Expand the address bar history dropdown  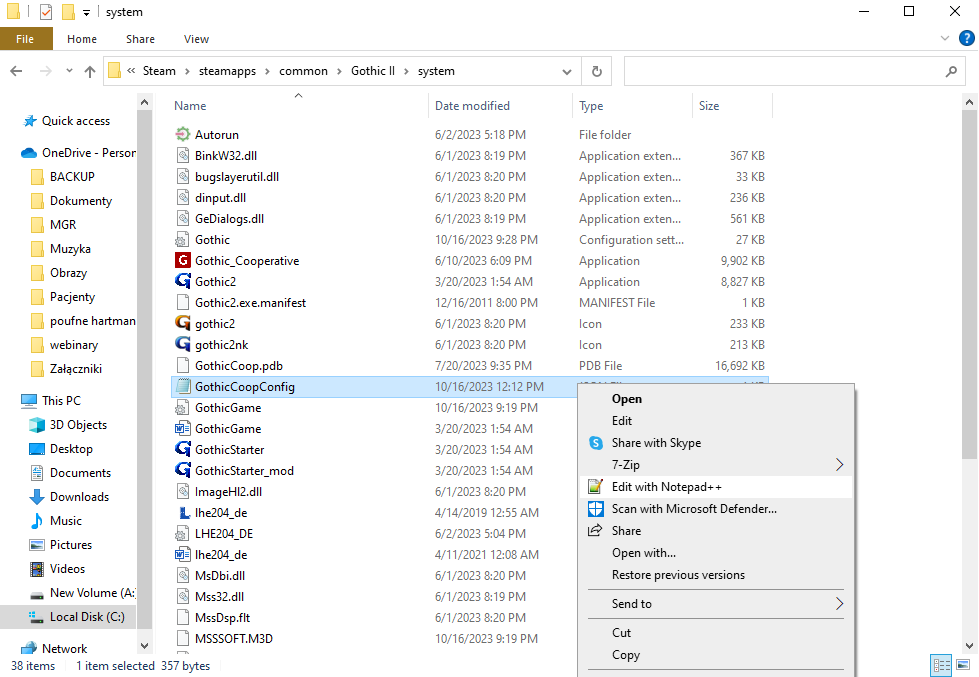point(566,71)
